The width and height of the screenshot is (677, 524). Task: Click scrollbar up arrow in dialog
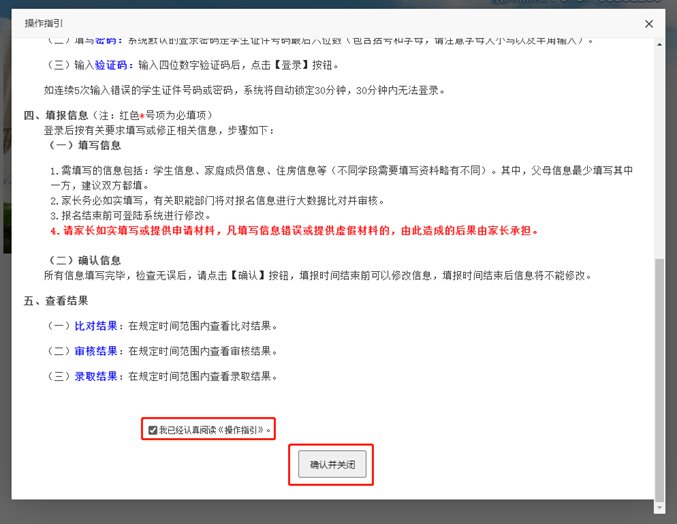[659, 44]
